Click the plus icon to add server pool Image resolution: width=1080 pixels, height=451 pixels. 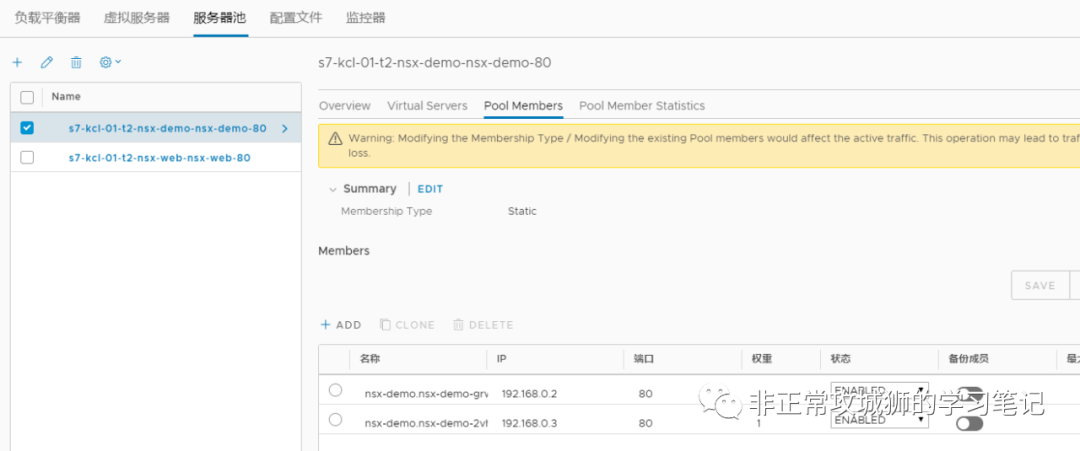point(17,62)
